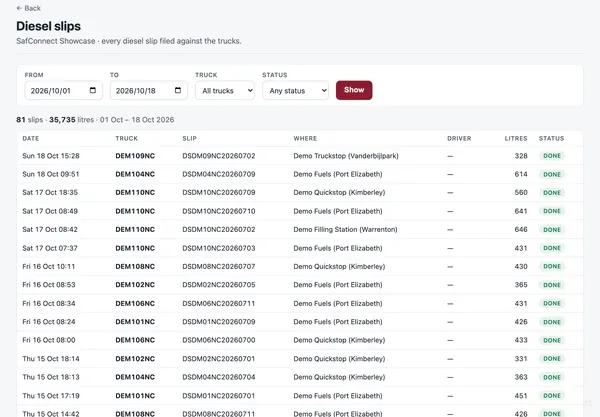Click slip DSDM04NC20260709

click(x=219, y=174)
